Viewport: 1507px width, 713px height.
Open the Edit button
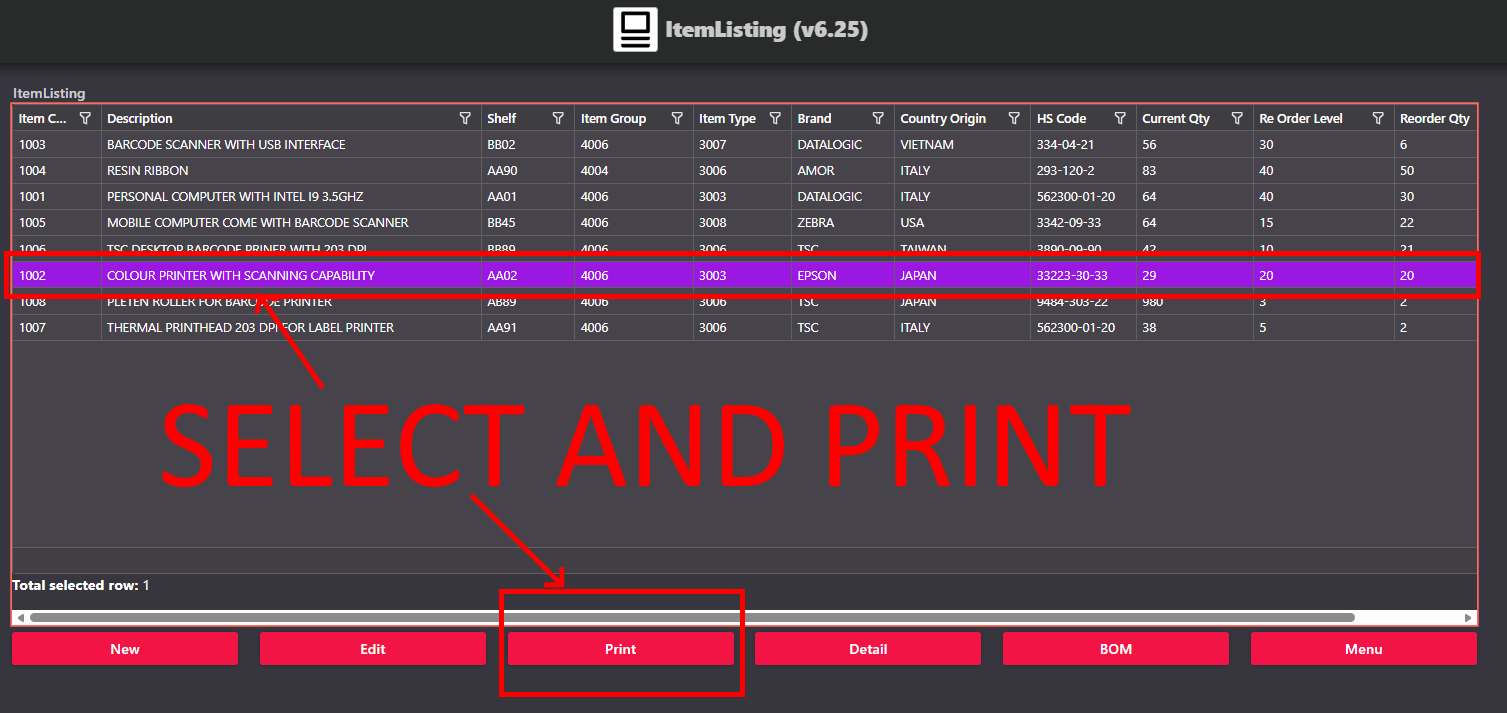click(x=372, y=649)
